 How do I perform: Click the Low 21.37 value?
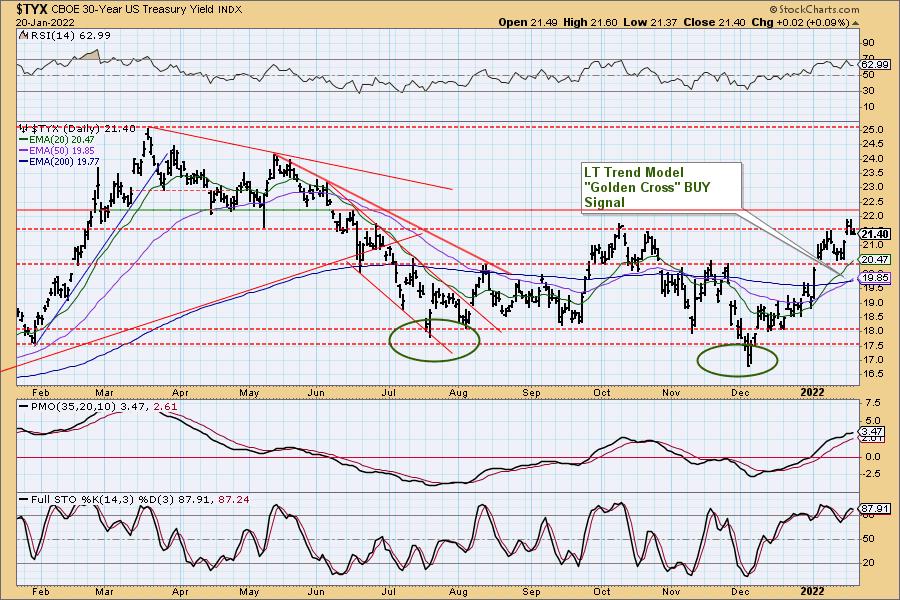[x=650, y=22]
